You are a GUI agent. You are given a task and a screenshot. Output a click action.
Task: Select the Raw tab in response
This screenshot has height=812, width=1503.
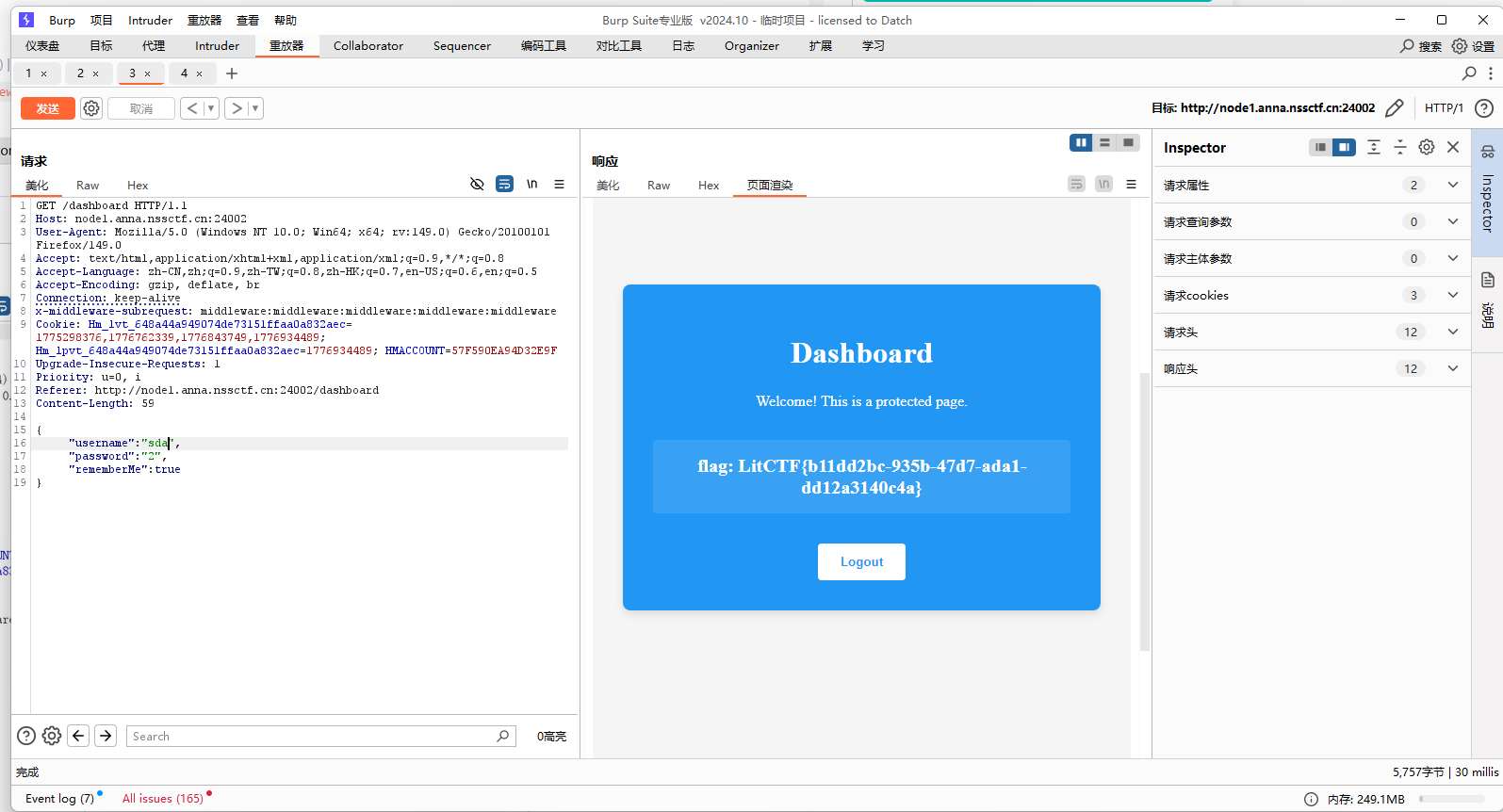[x=658, y=186]
